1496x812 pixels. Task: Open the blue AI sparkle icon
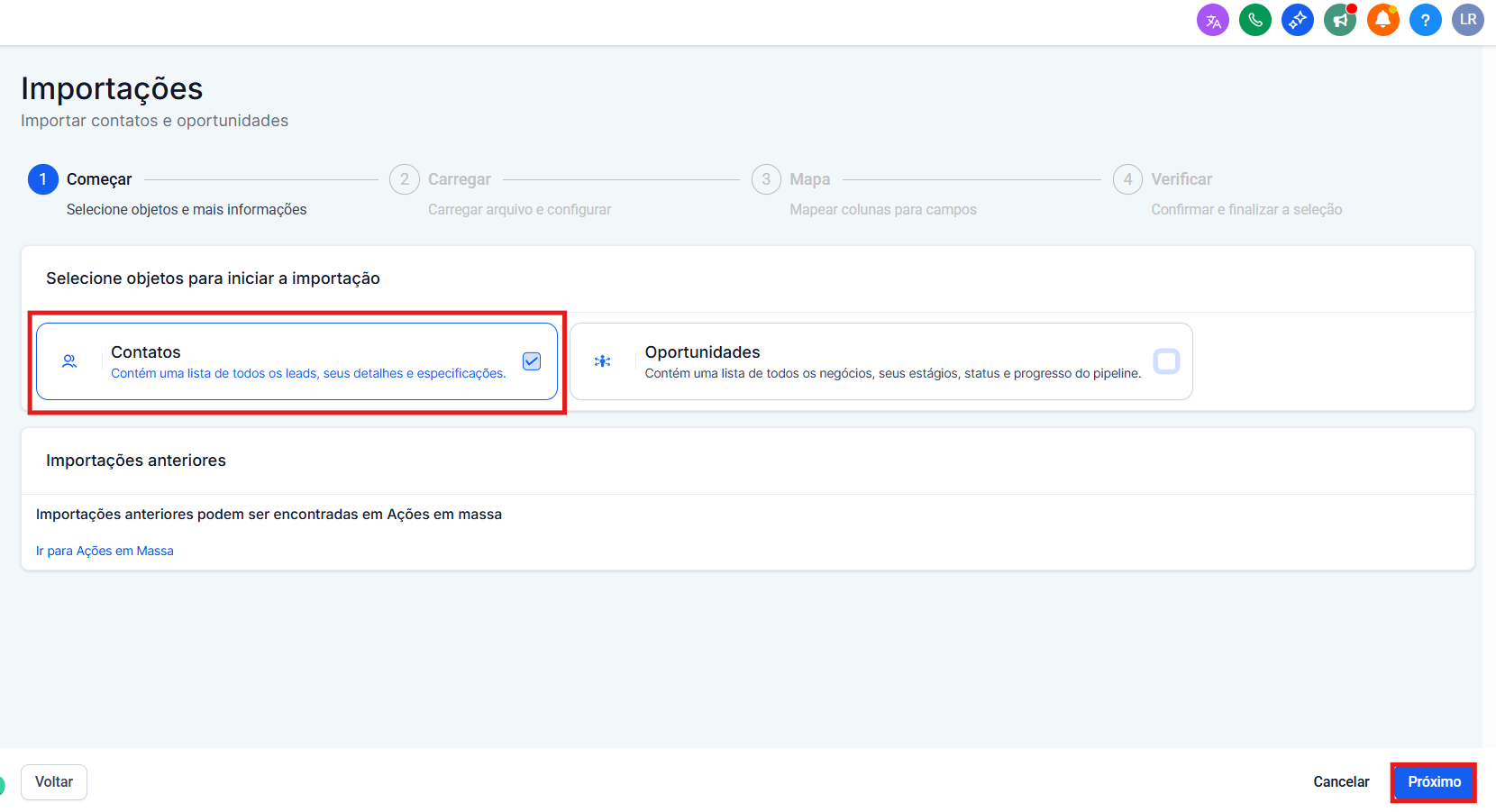1297,20
